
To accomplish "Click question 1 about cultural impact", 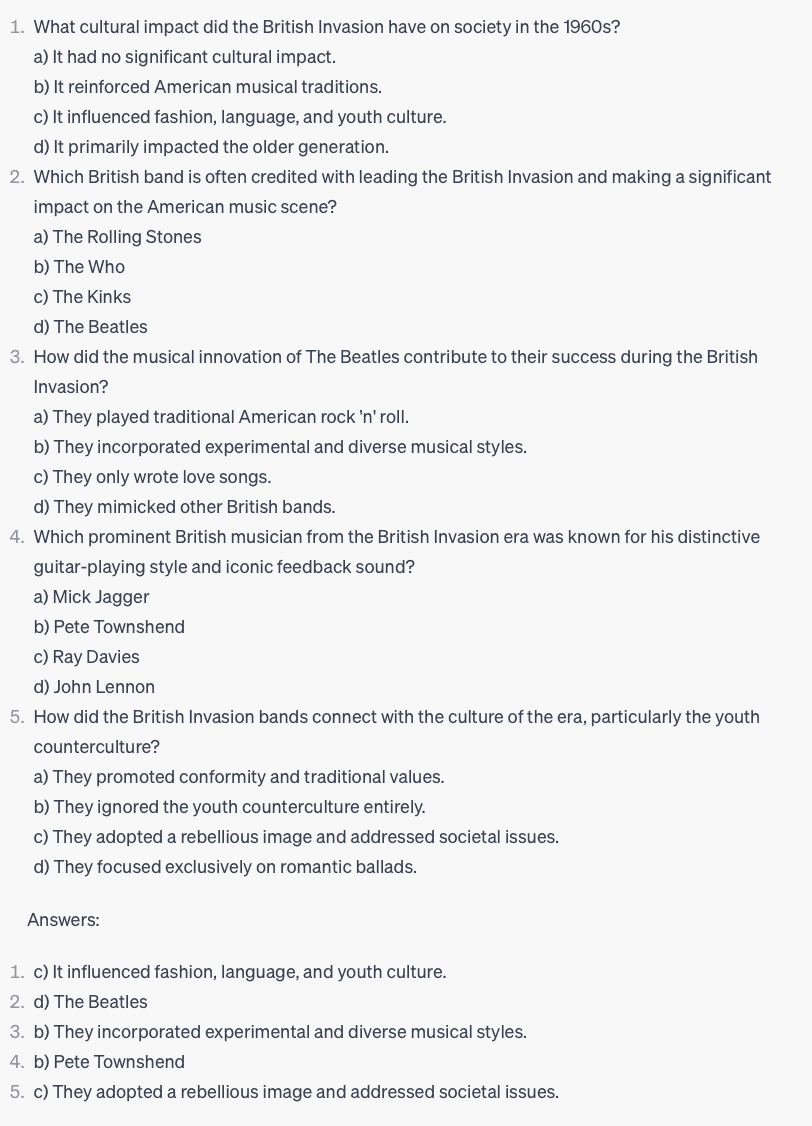I will pos(327,27).
